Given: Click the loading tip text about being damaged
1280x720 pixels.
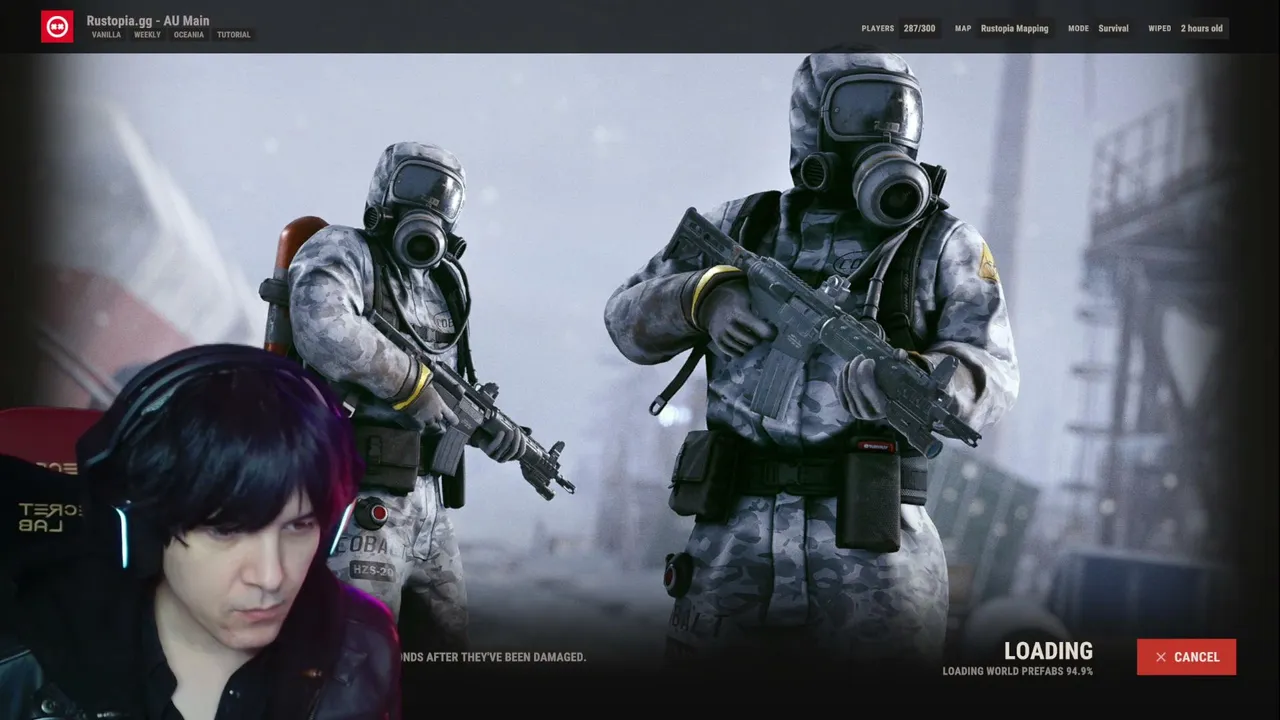Looking at the screenshot, I should (493, 657).
